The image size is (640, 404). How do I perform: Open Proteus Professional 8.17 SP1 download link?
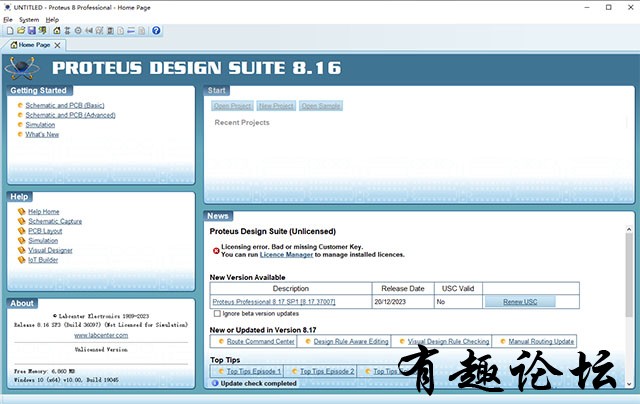pyautogui.click(x=274, y=302)
